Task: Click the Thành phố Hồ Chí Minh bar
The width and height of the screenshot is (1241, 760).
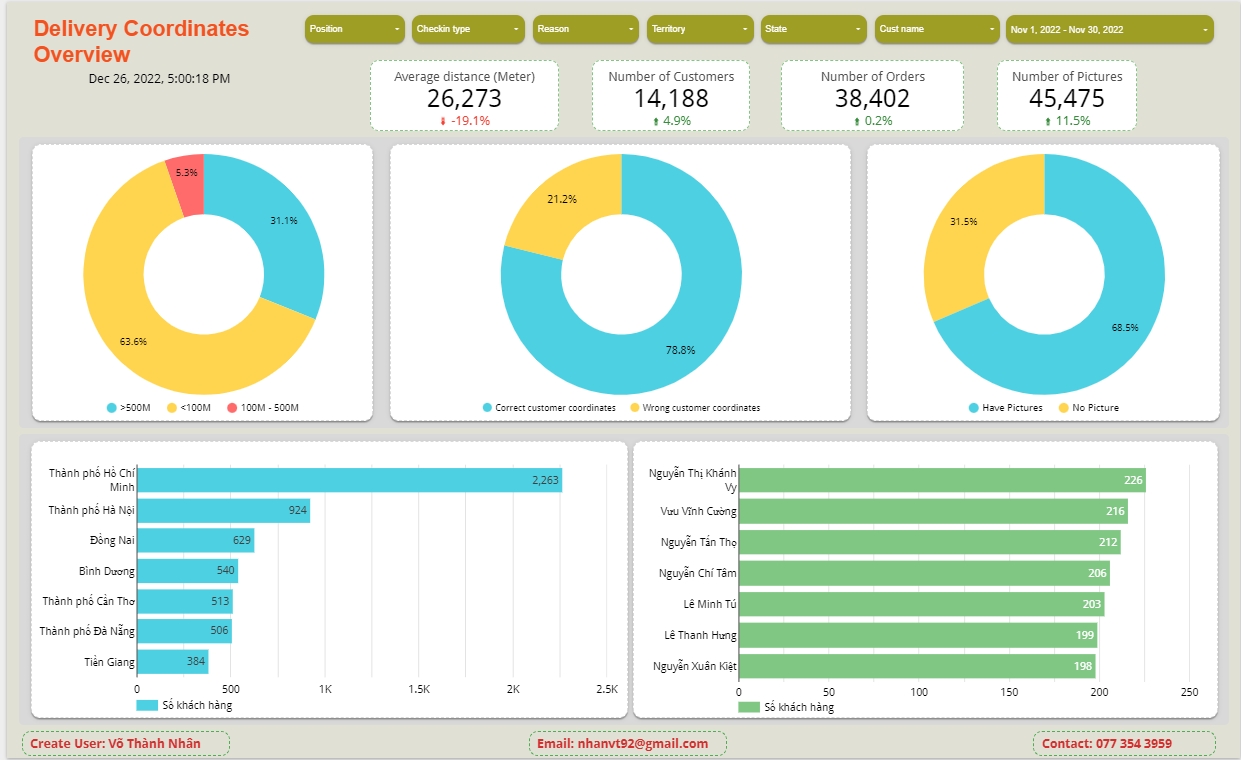Action: (x=349, y=480)
